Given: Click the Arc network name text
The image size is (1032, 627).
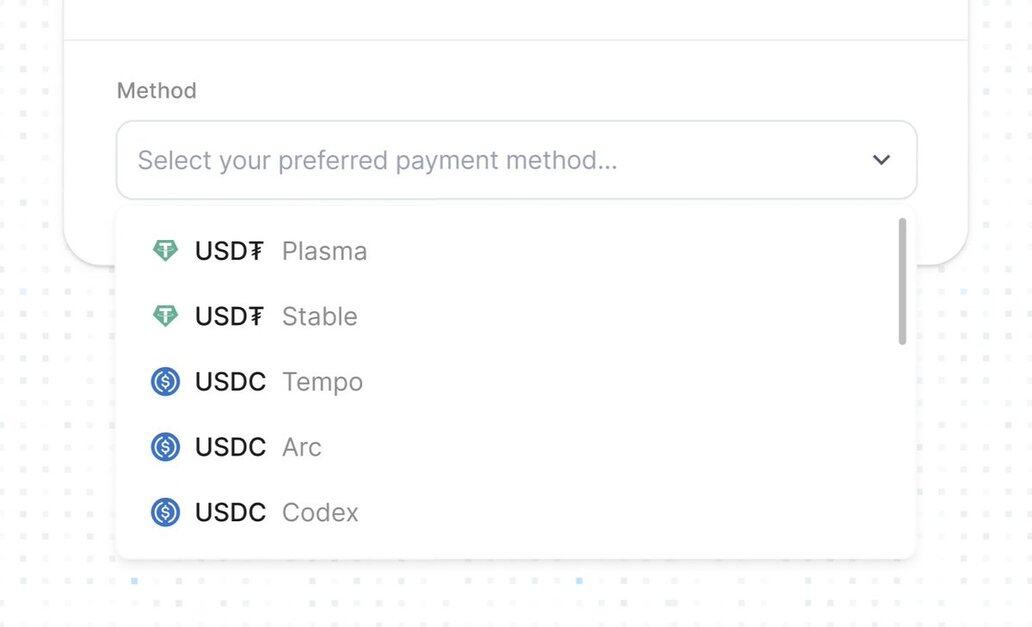Looking at the screenshot, I should click(x=302, y=447).
